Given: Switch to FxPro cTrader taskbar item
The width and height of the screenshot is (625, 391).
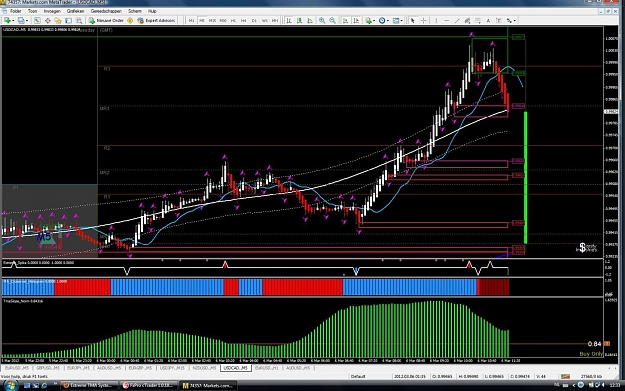Looking at the screenshot, I should pos(147,385).
